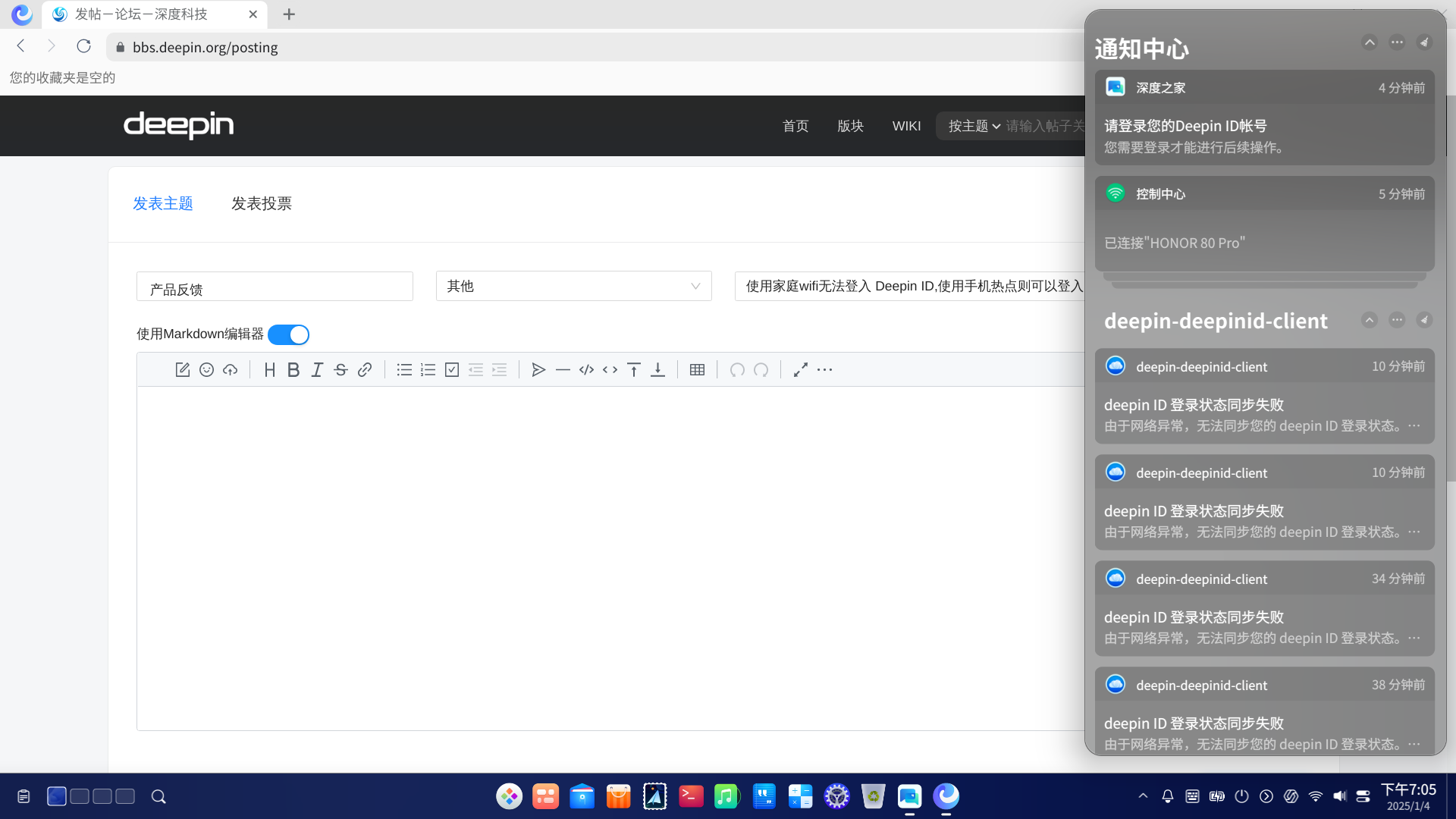Apply italic formatting in editor
The height and width of the screenshot is (819, 1456).
pyautogui.click(x=317, y=369)
